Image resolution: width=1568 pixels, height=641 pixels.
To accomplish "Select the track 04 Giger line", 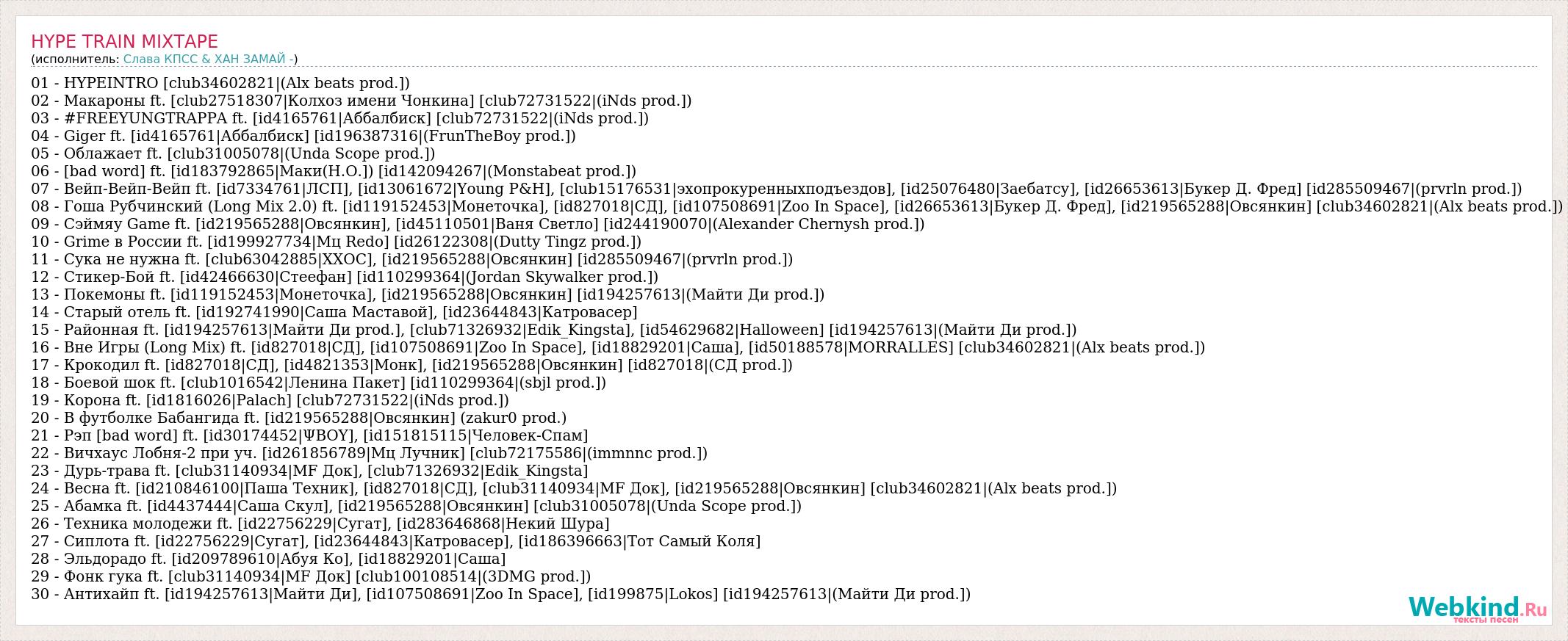I will pos(303,136).
